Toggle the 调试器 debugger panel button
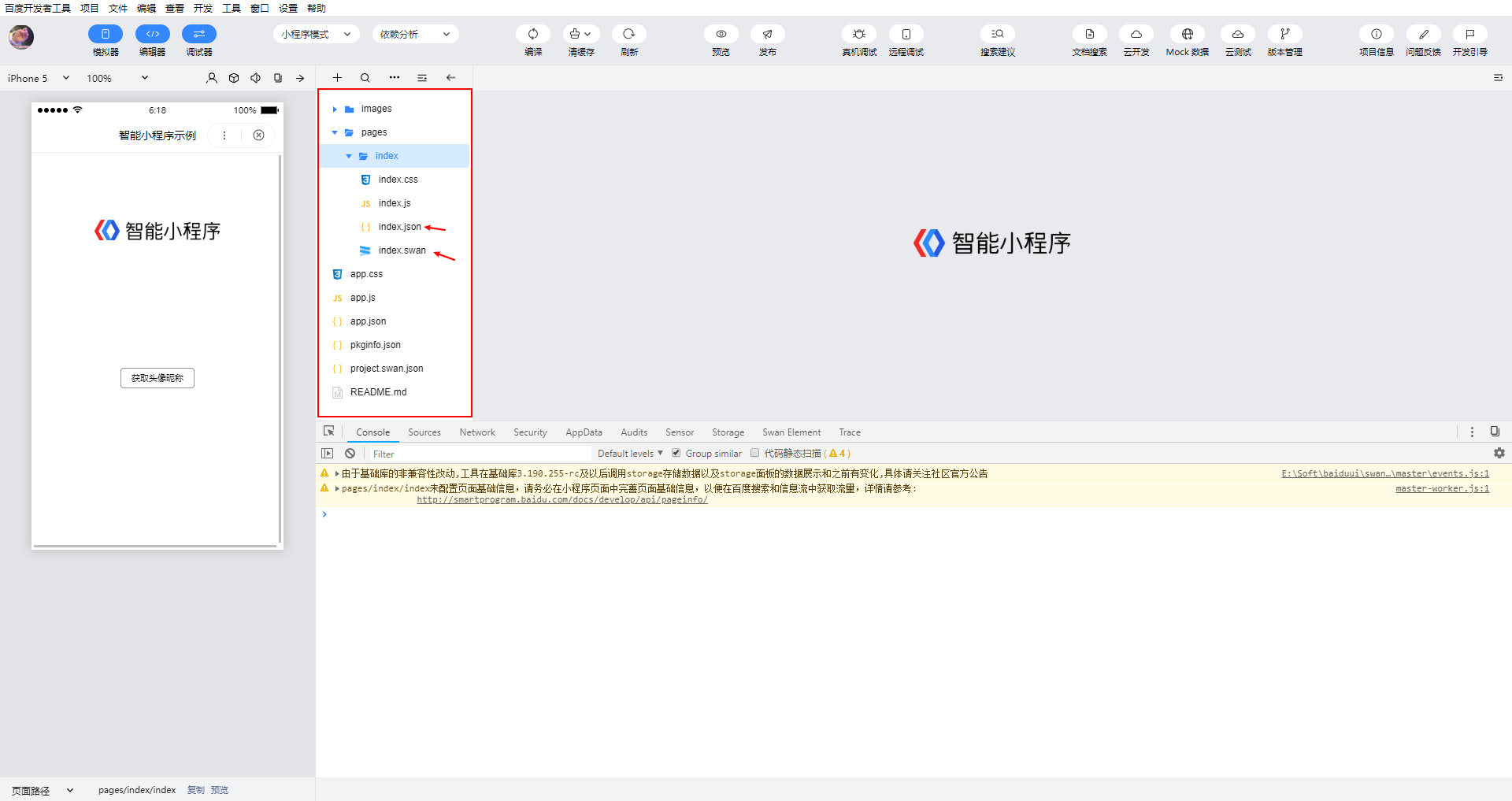The width and height of the screenshot is (1512, 801). click(x=199, y=34)
